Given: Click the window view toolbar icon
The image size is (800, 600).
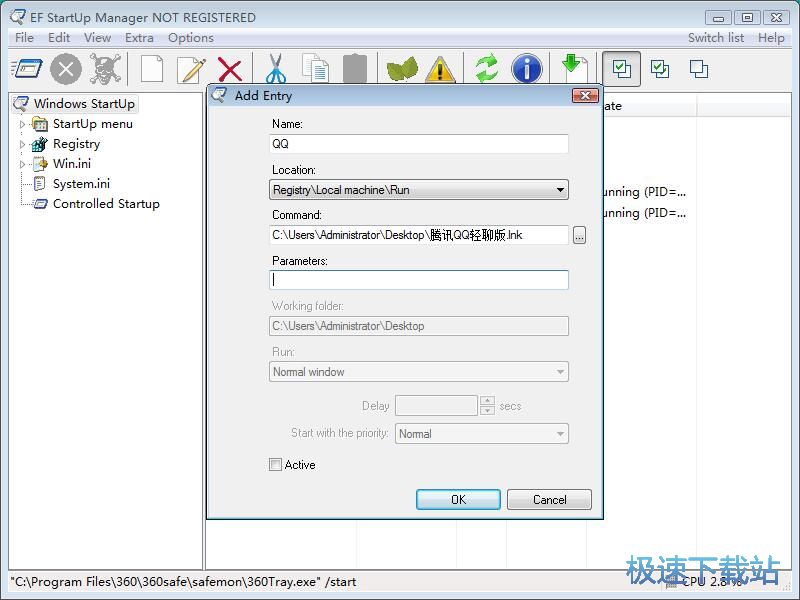Looking at the screenshot, I should (x=27, y=68).
